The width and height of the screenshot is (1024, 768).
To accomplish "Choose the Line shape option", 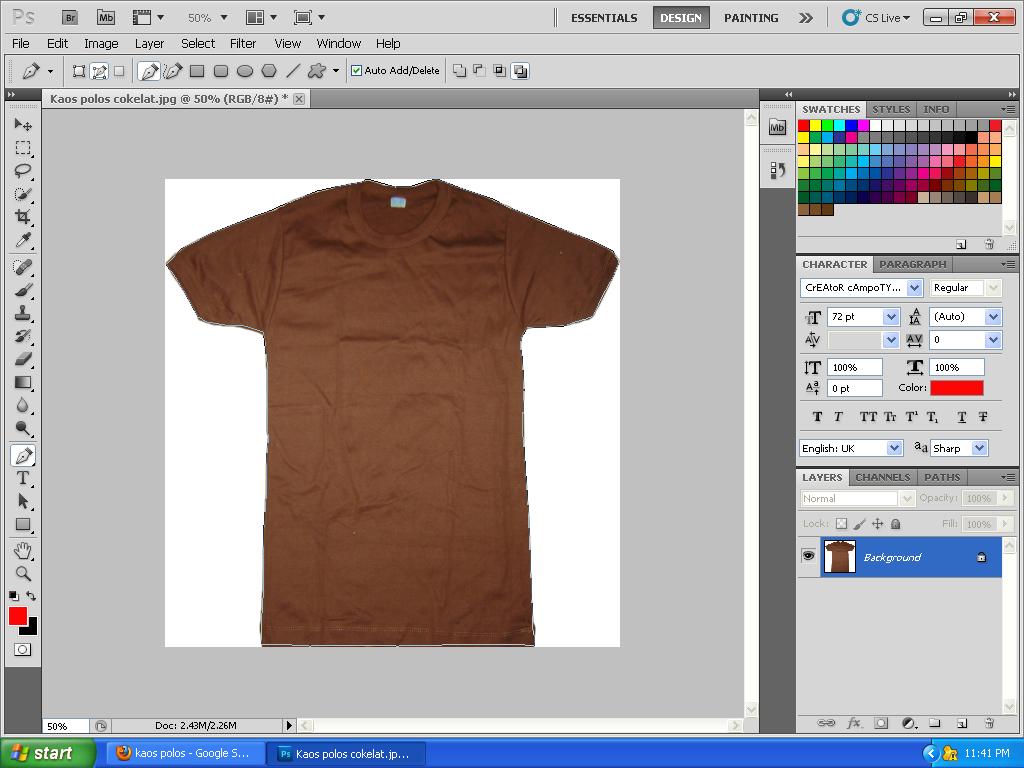I will [293, 71].
